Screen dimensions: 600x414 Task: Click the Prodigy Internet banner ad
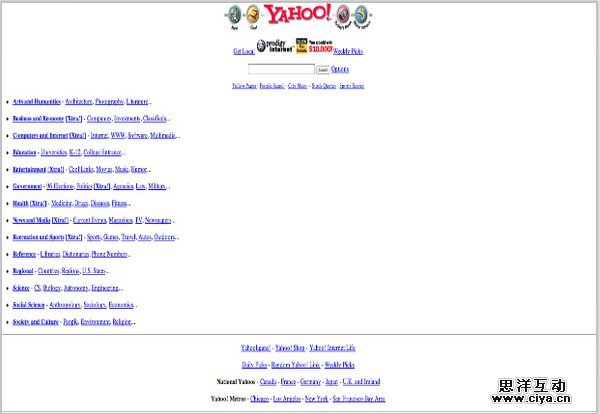(275, 46)
